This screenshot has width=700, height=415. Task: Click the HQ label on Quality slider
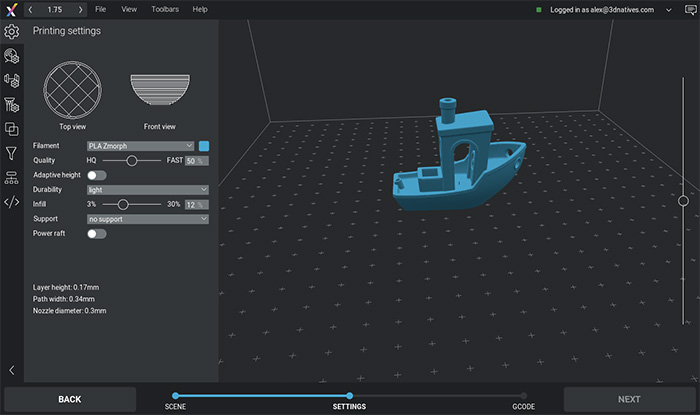[92, 160]
